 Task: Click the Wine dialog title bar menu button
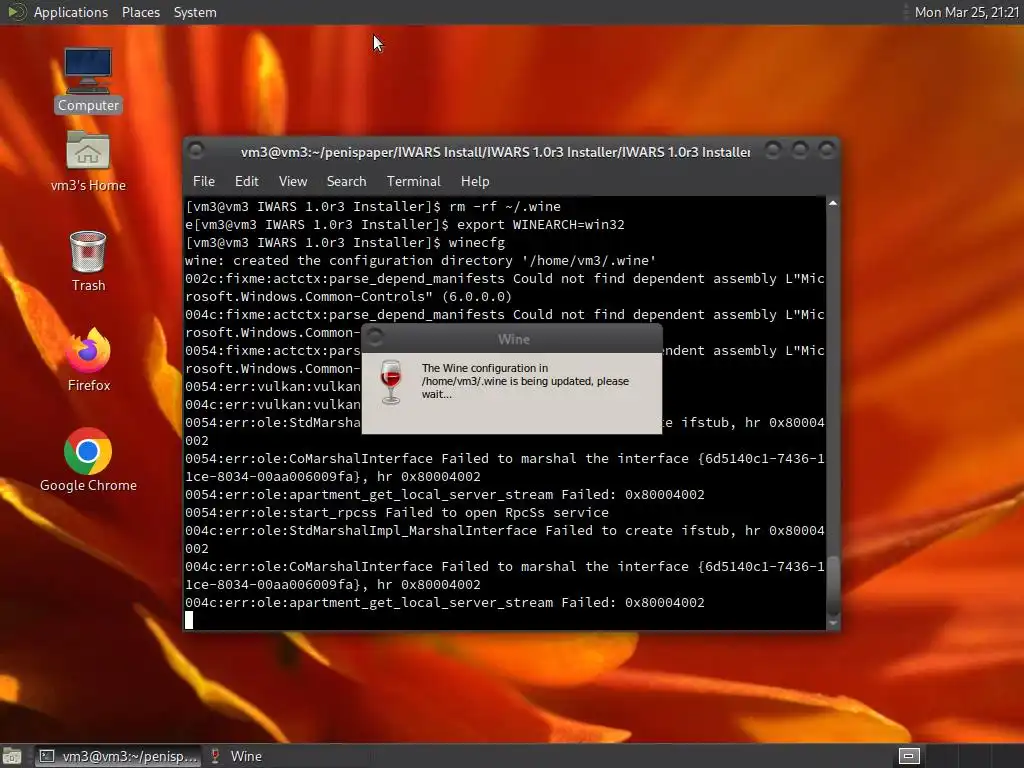coord(374,338)
